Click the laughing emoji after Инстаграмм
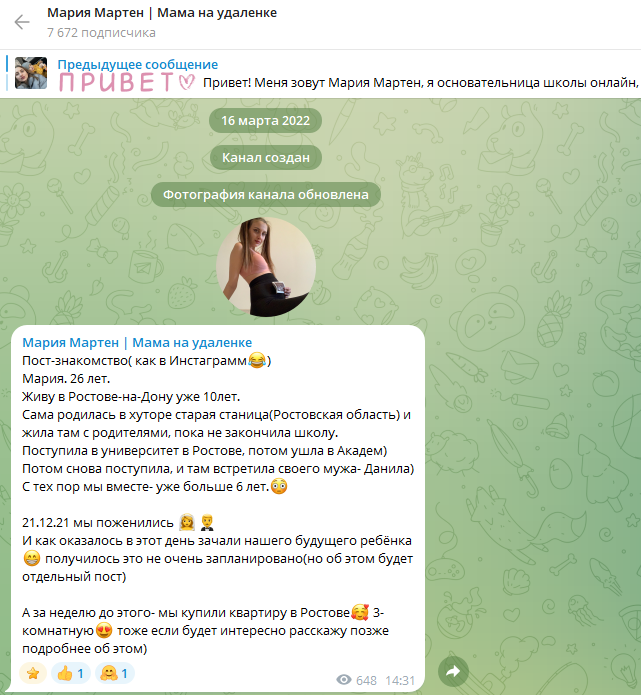Image resolution: width=641 pixels, height=695 pixels. [x=257, y=360]
